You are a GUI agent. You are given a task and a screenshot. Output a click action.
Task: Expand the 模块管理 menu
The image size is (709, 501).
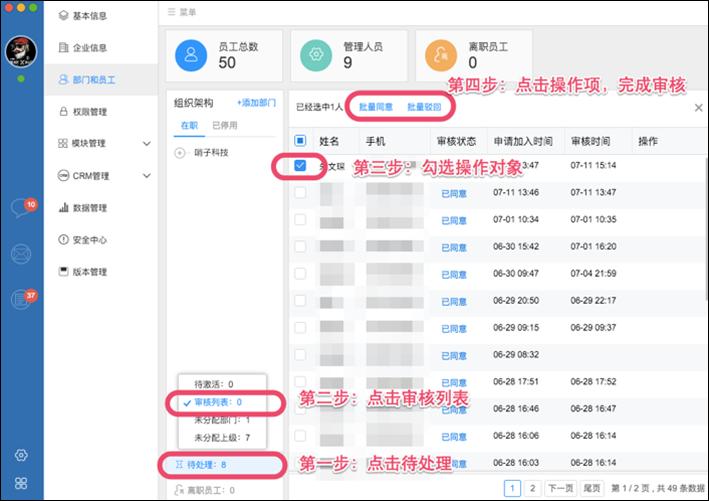click(146, 144)
